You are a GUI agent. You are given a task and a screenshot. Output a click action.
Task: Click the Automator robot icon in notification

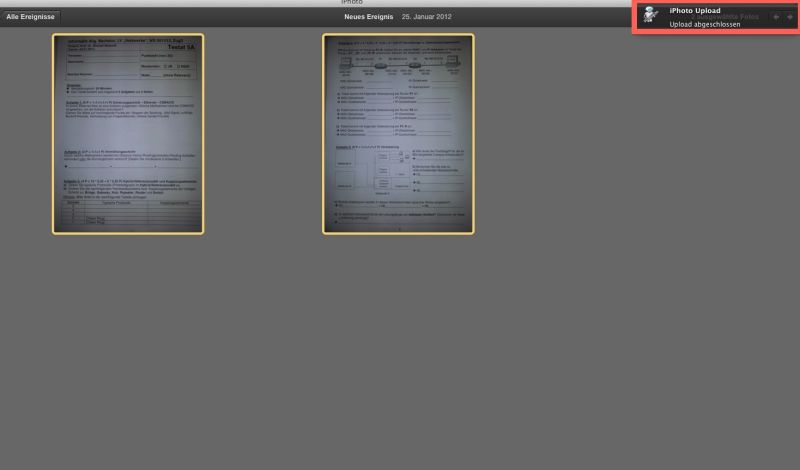pos(651,16)
